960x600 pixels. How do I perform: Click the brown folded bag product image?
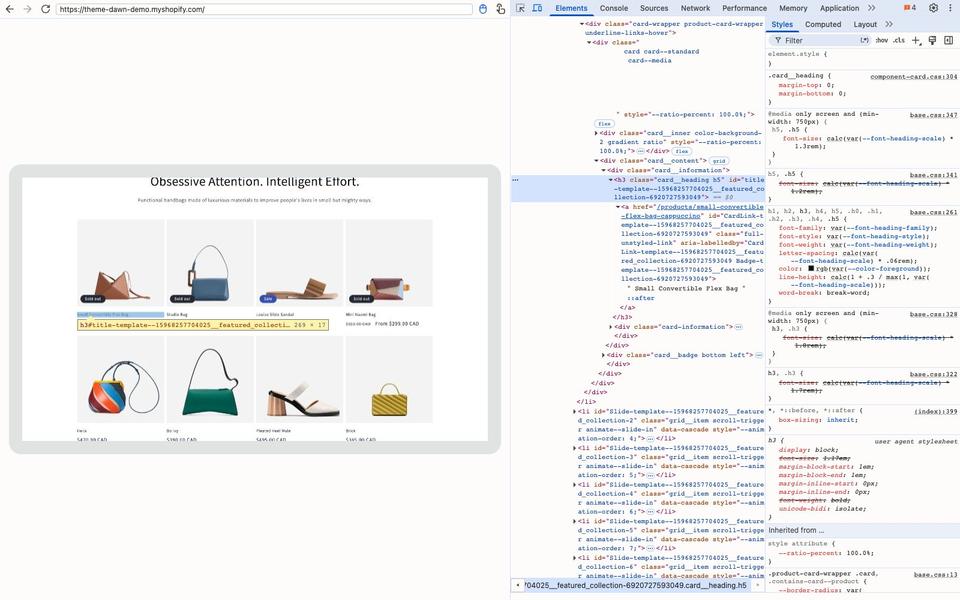(121, 263)
